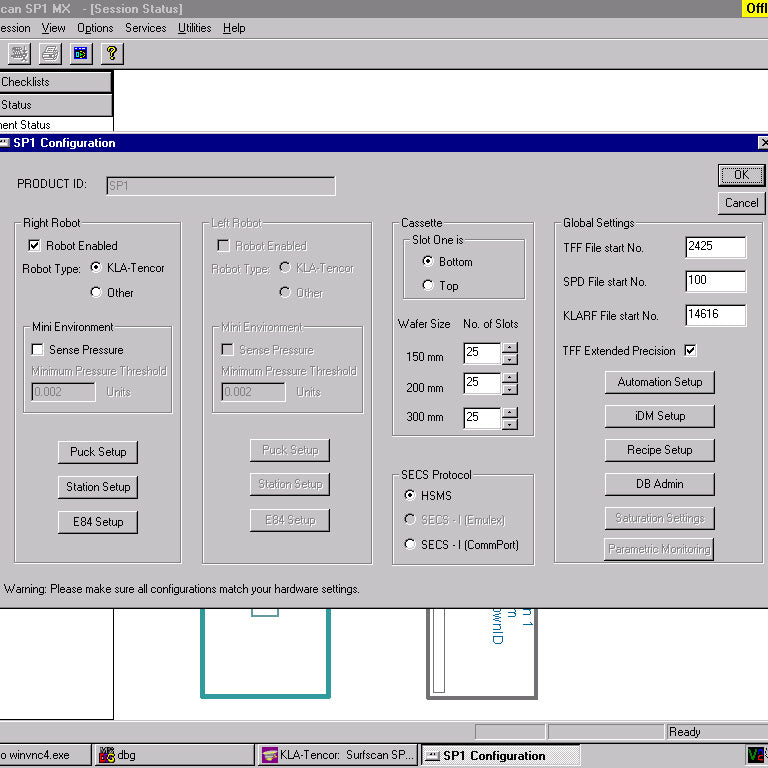Screen dimensions: 768x768
Task: Open the Checklists side panel tab
Action: (55, 82)
